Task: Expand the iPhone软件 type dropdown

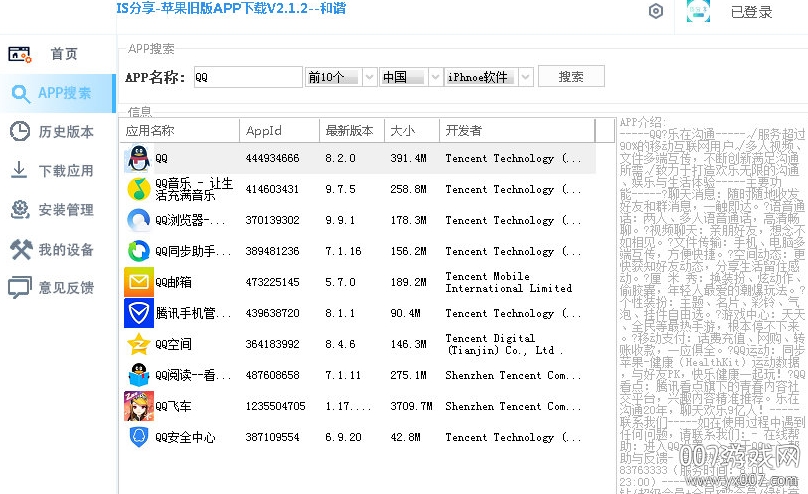Action: [x=523, y=77]
